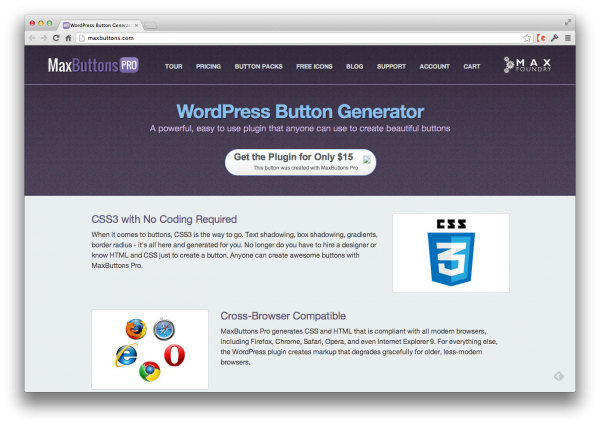The image size is (600, 426).
Task: Focus the maxbuttons.com address bar
Action: 300,38
